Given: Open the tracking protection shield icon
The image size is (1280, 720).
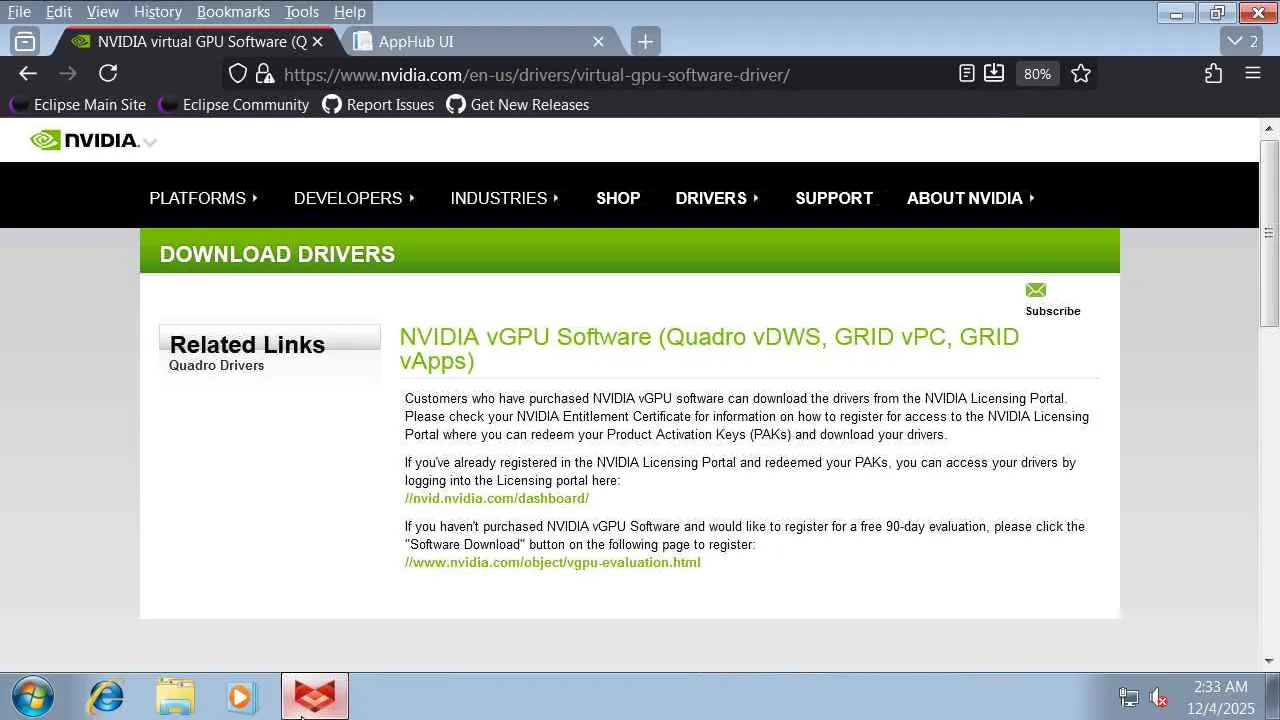Looking at the screenshot, I should tap(238, 74).
